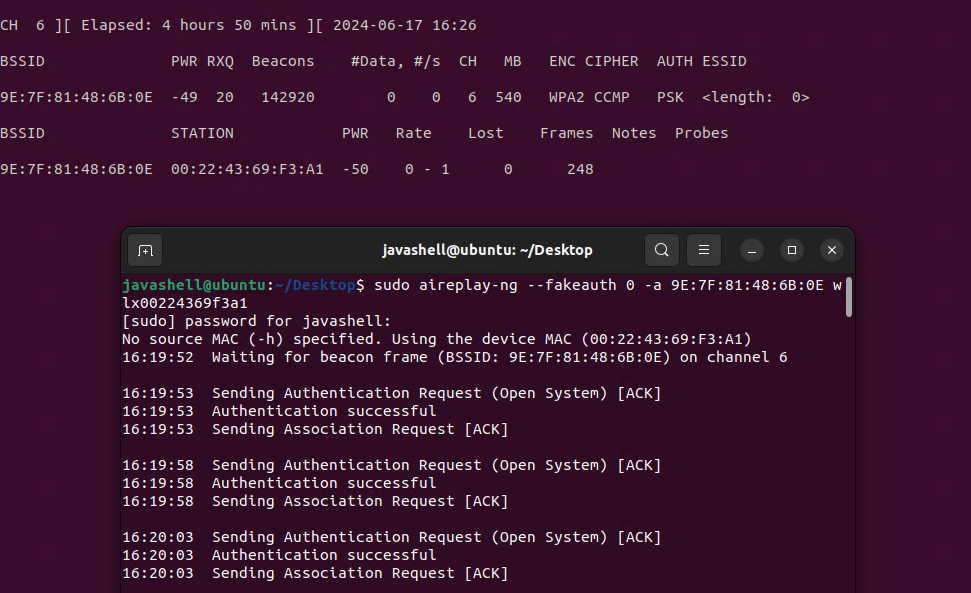This screenshot has width=971, height=593.
Task: Click the PSK auth value
Action: [670, 97]
